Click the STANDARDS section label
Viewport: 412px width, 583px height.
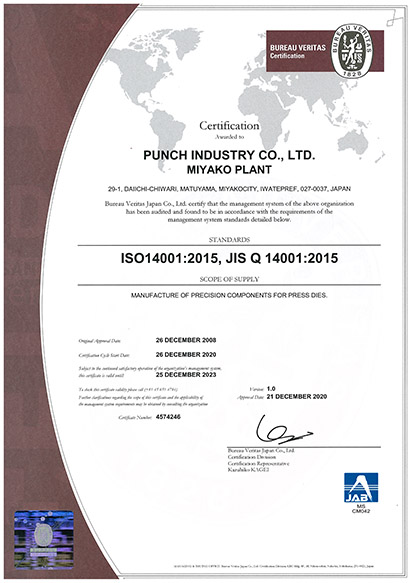tap(229, 240)
